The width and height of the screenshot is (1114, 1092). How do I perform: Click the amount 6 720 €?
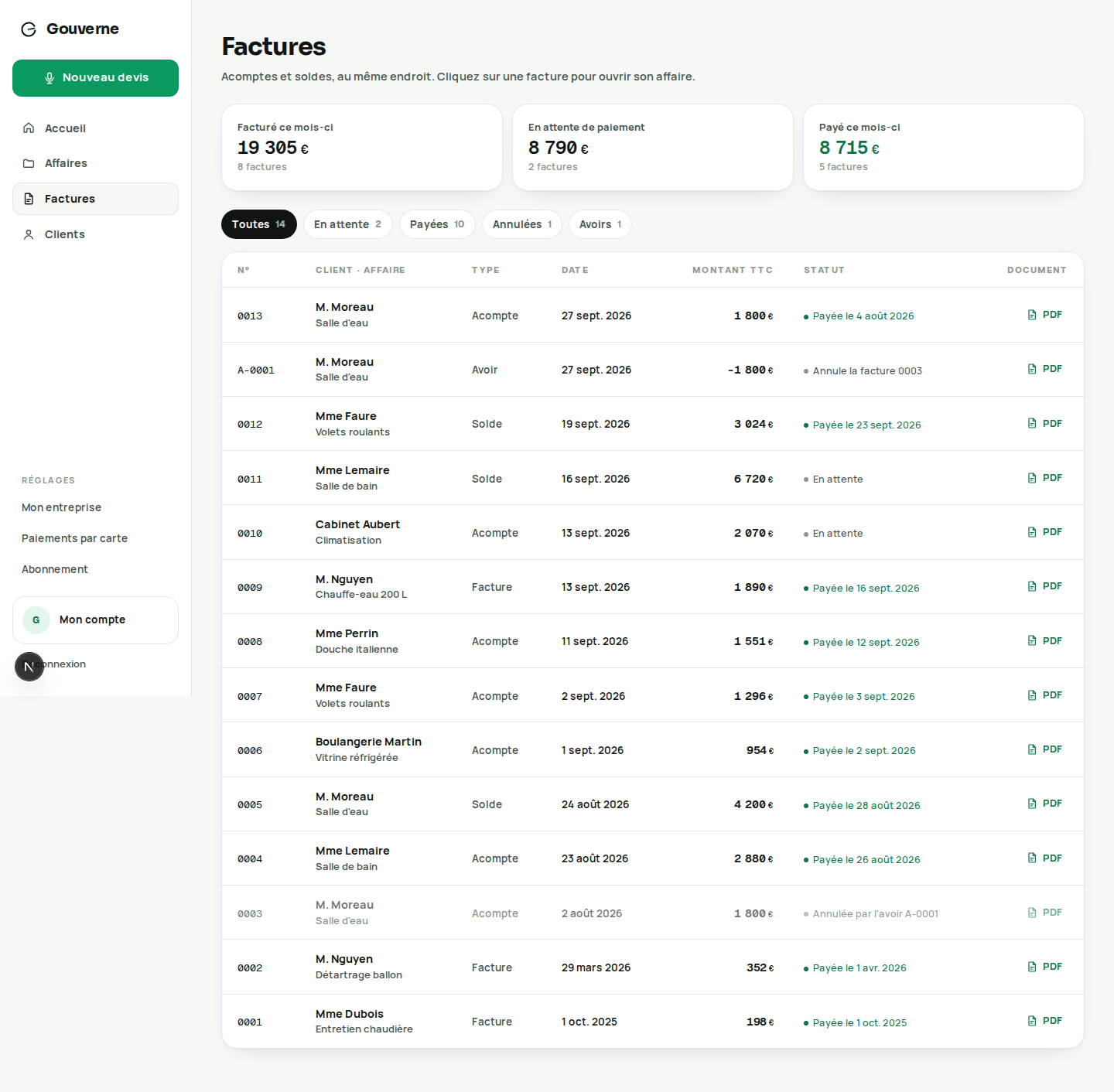click(753, 479)
